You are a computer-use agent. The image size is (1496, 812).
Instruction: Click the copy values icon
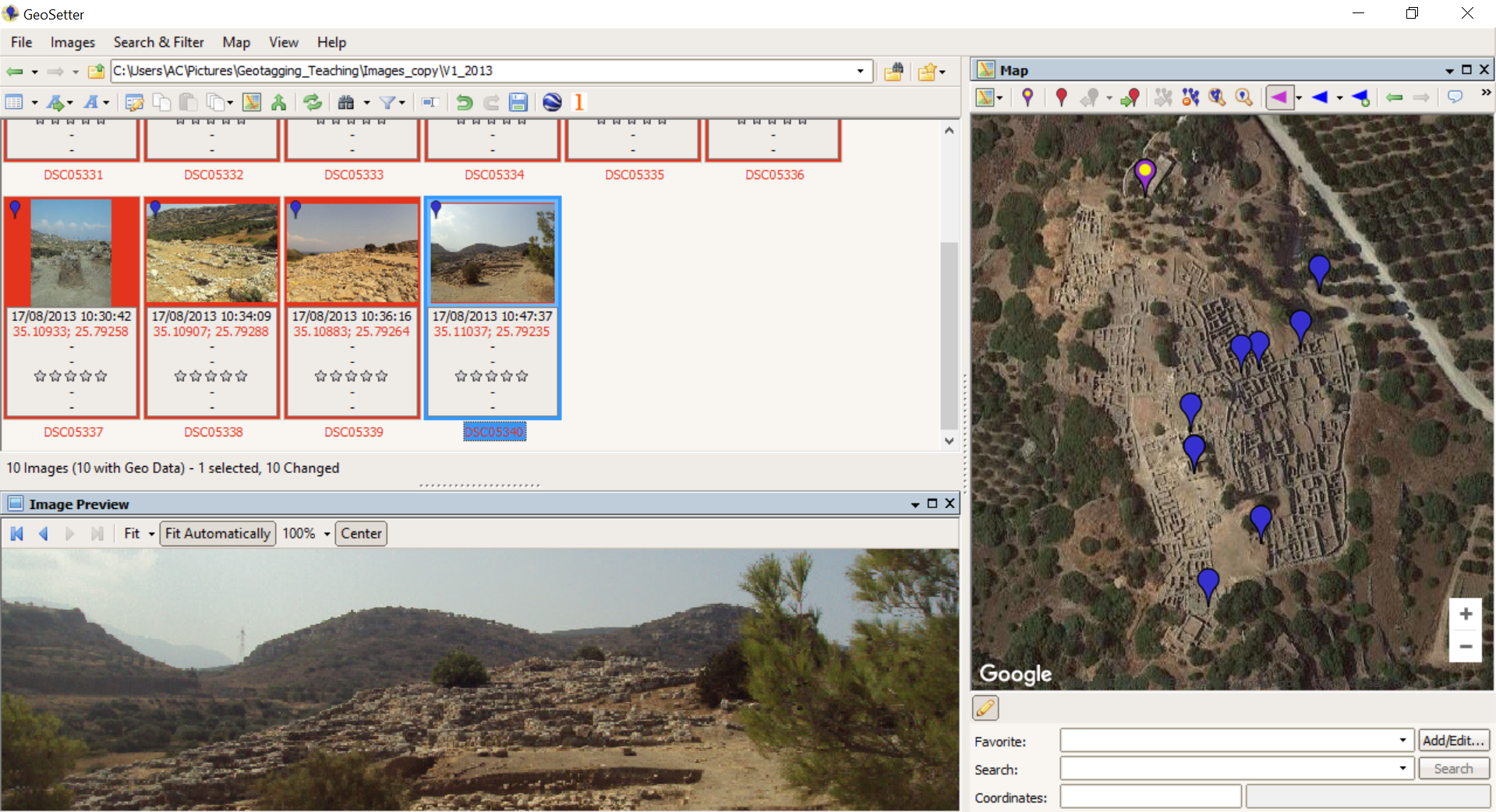(x=161, y=102)
